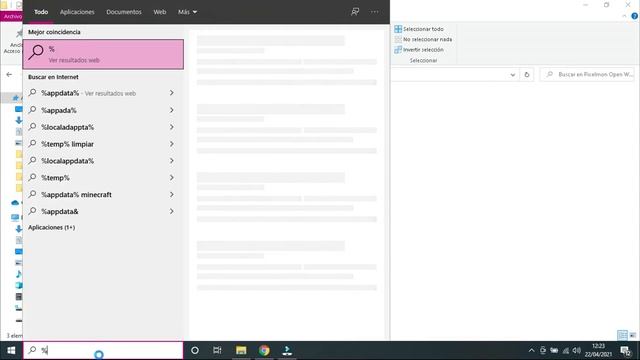The image size is (640, 360).
Task: Click the Explorer help question mark icon
Action: (634, 16)
